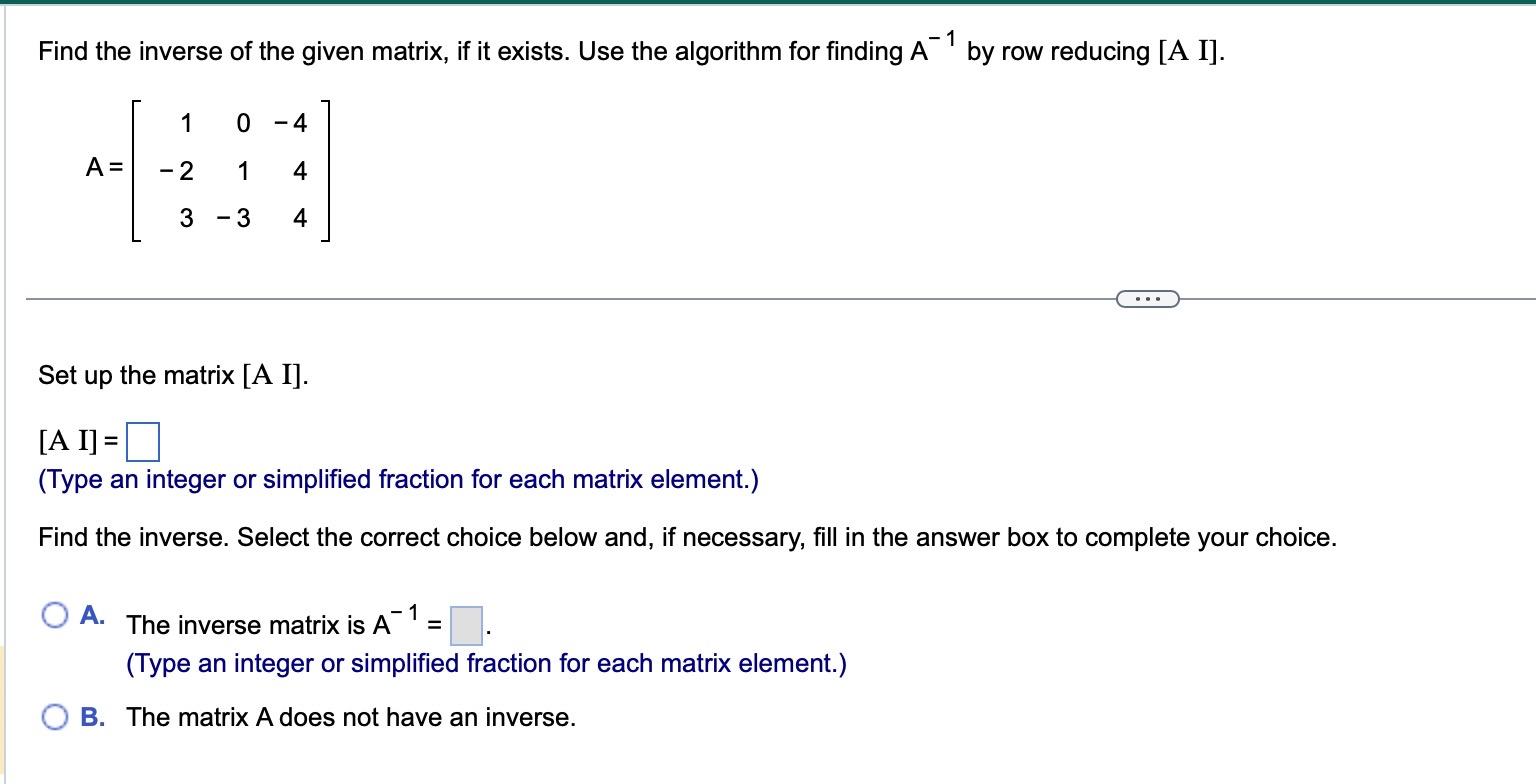This screenshot has height=784, width=1536.
Task: Click the instruction text under choice A
Action: [x=486, y=663]
